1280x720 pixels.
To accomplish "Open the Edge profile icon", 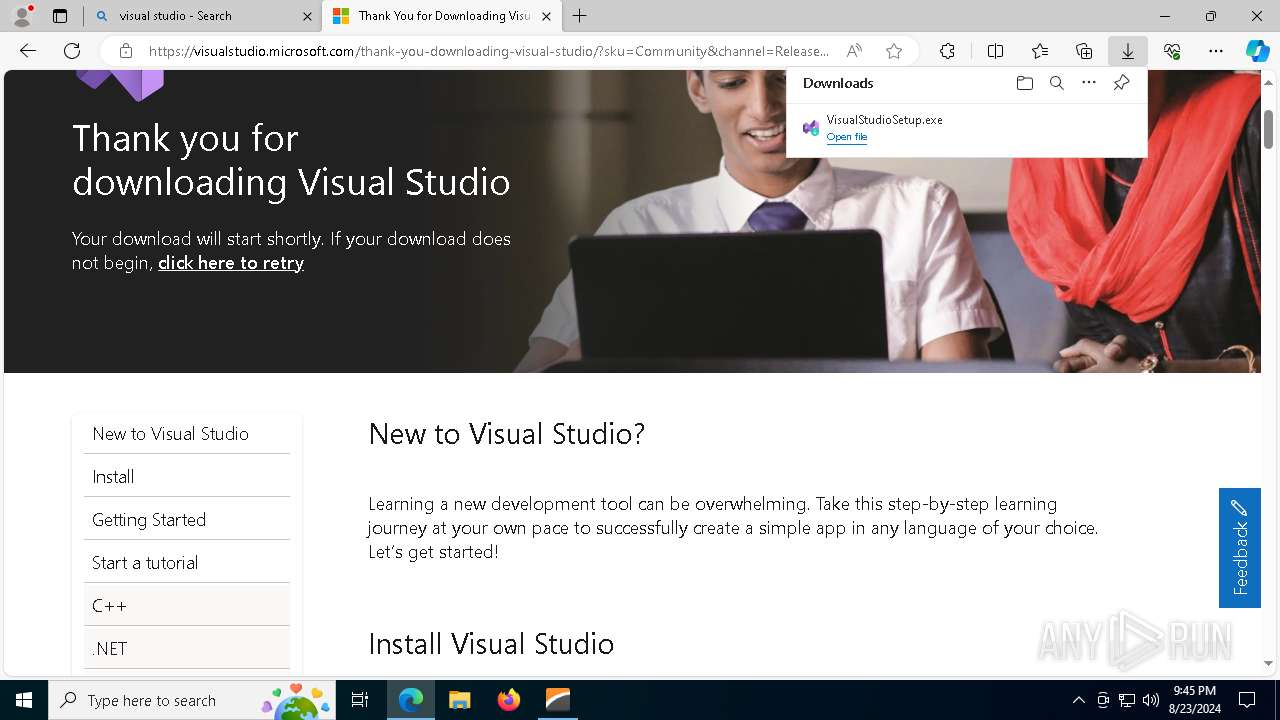I will [22, 16].
